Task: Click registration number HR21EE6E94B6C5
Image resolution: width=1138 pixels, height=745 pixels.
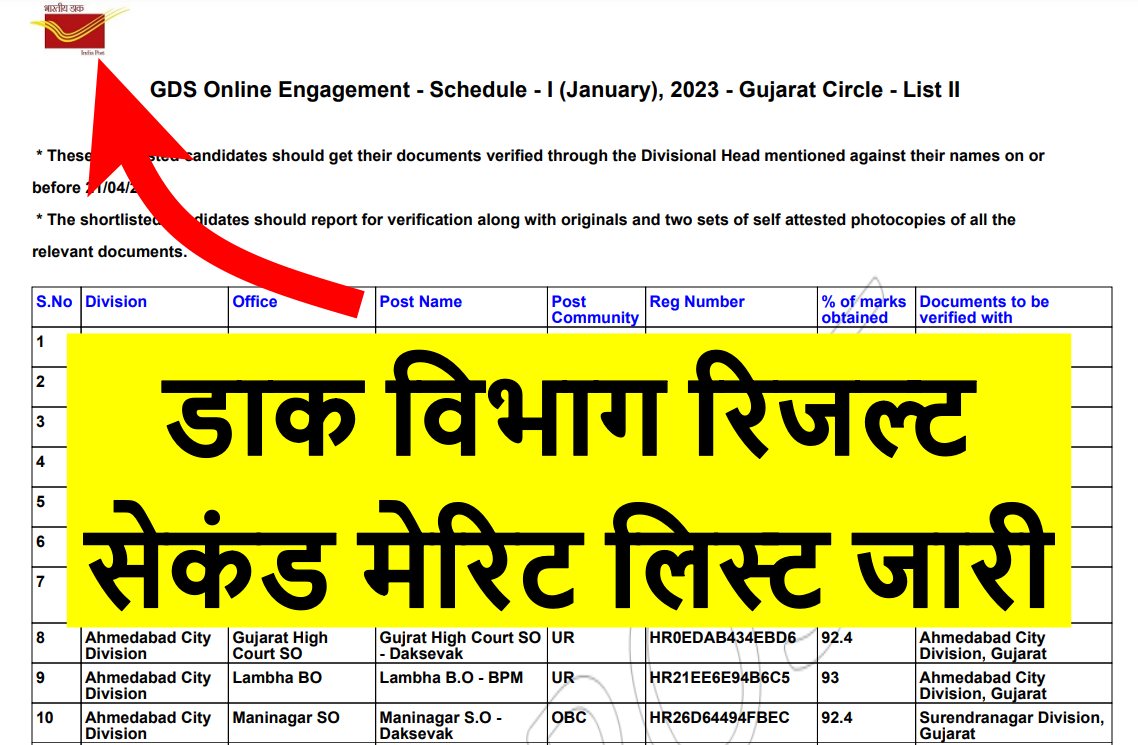Action: 720,678
